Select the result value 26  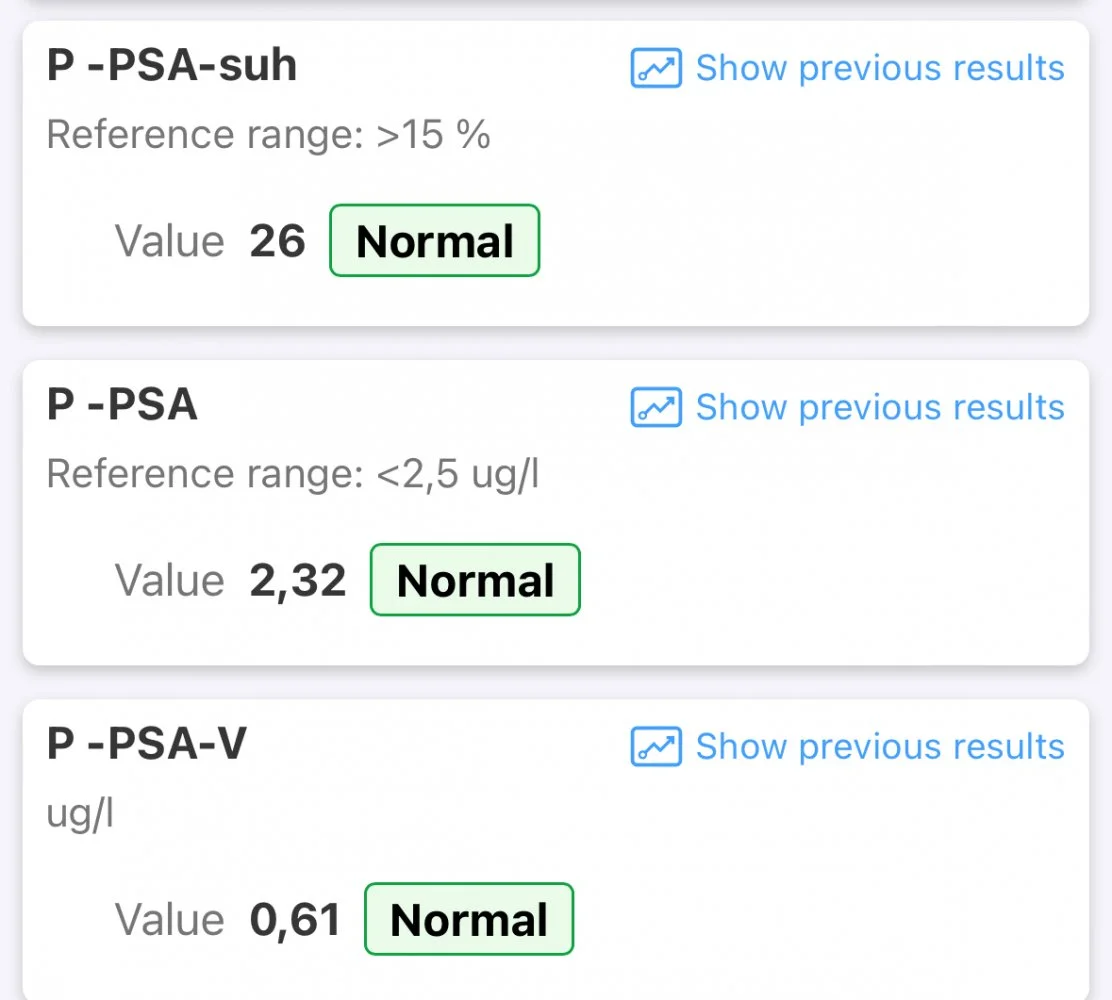point(277,241)
